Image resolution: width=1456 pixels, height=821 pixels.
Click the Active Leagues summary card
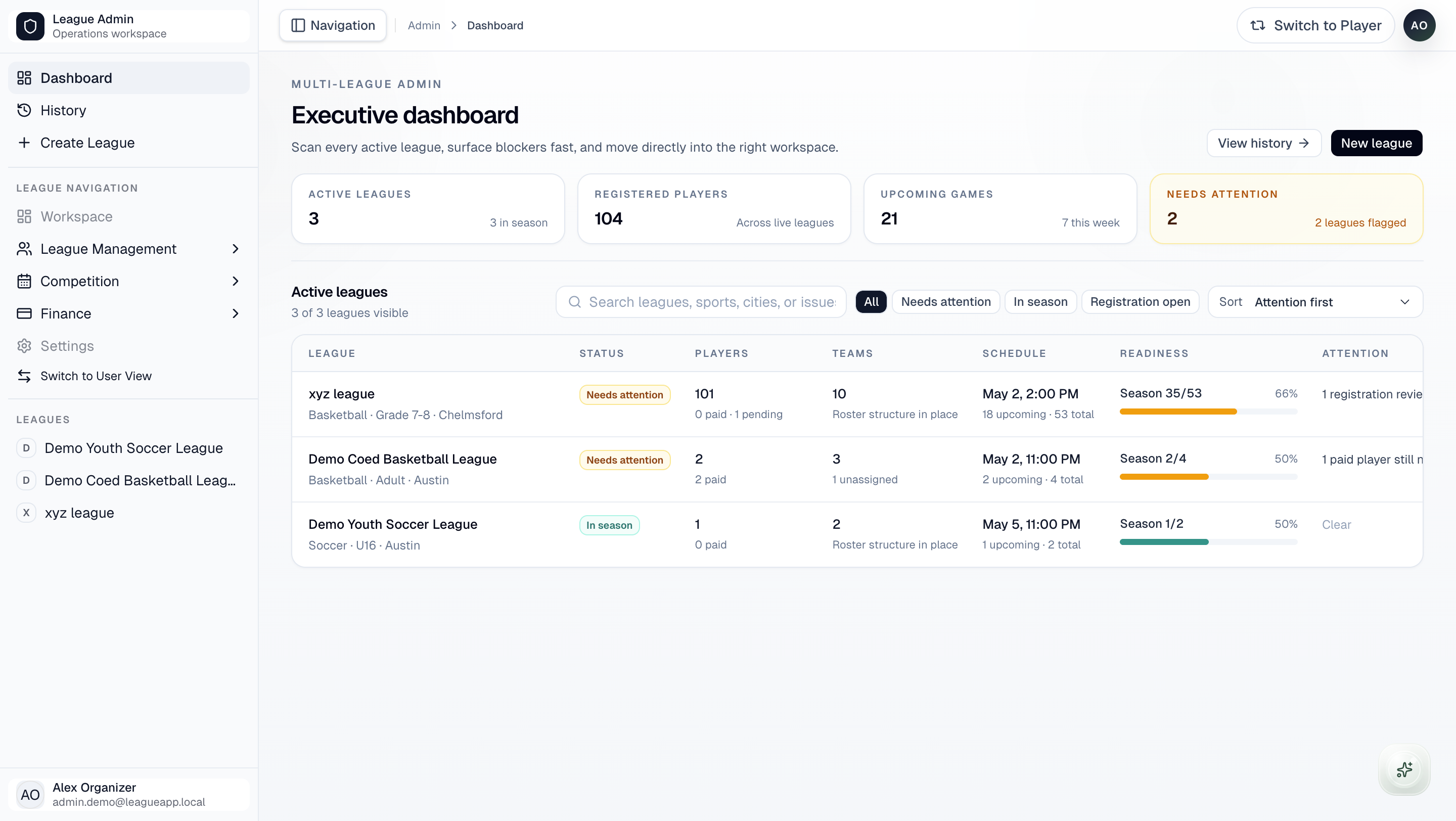coord(428,209)
